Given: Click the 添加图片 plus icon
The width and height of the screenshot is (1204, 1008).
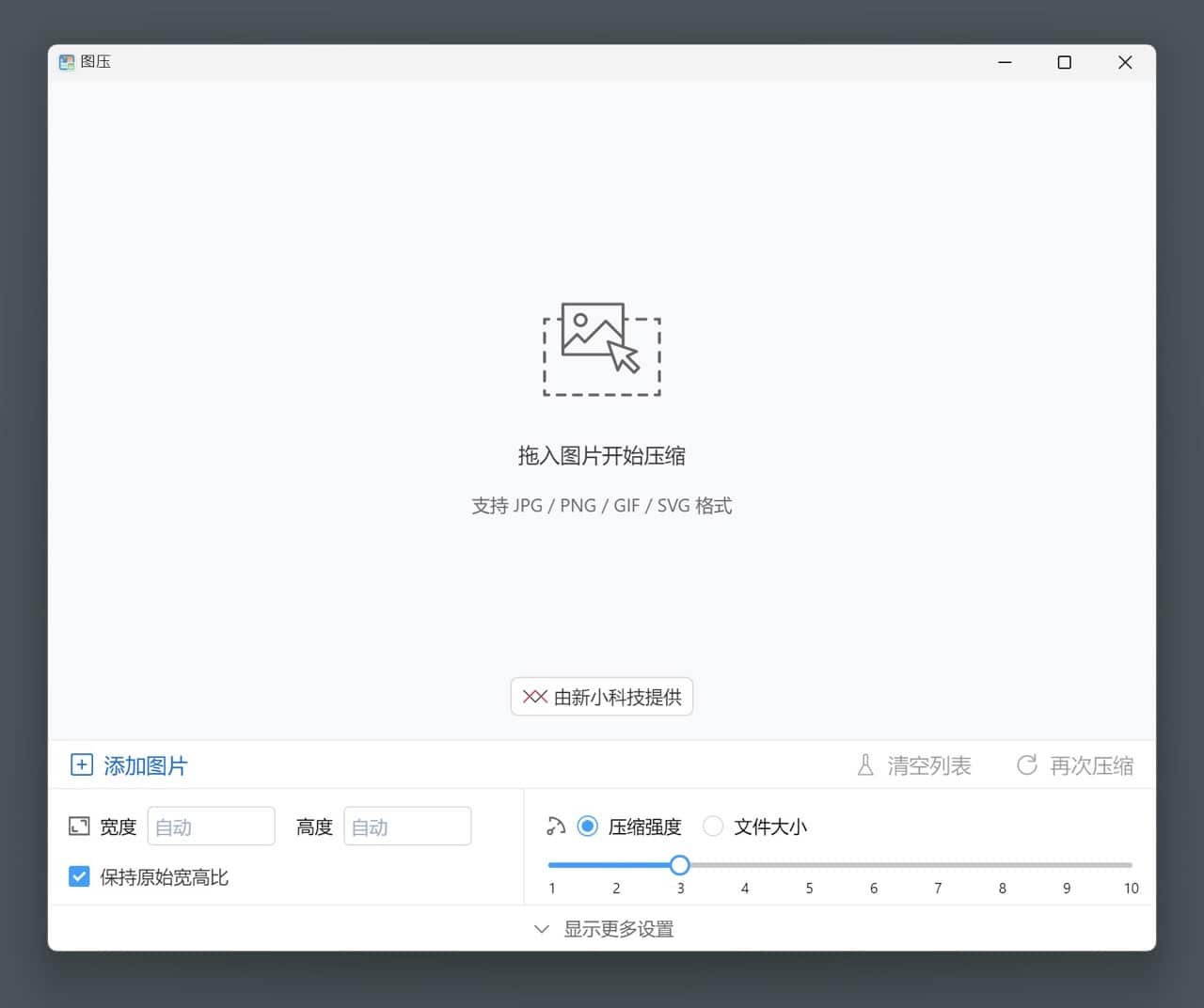Looking at the screenshot, I should coord(82,765).
